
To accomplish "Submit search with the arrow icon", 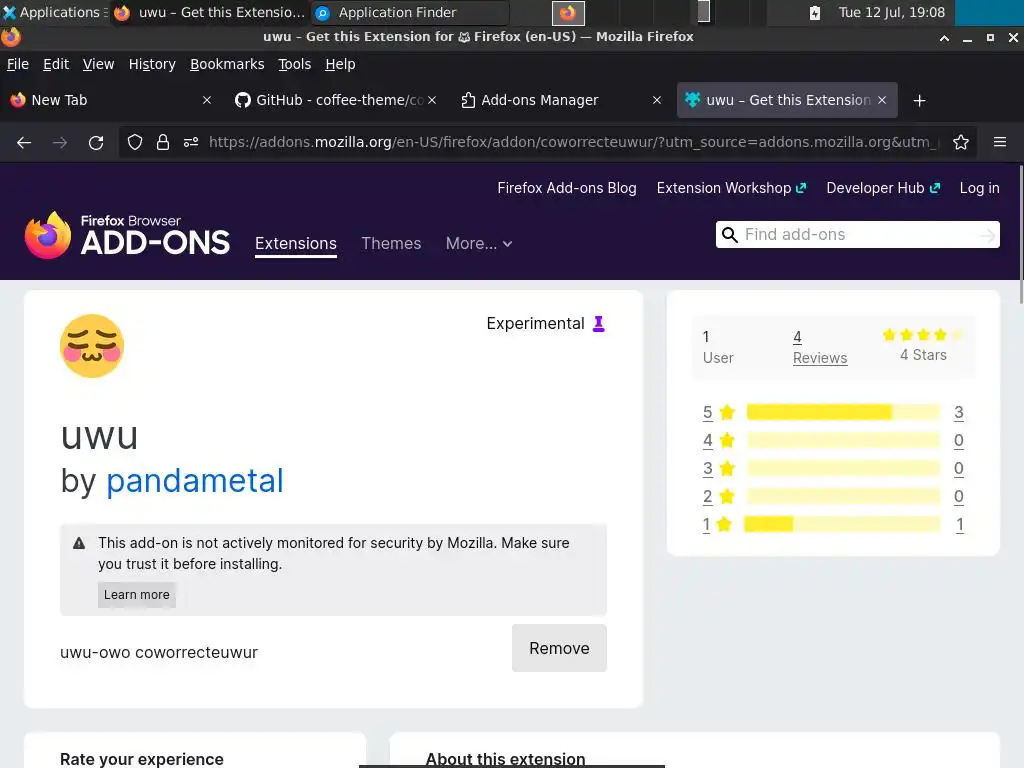I will pyautogui.click(x=988, y=235).
